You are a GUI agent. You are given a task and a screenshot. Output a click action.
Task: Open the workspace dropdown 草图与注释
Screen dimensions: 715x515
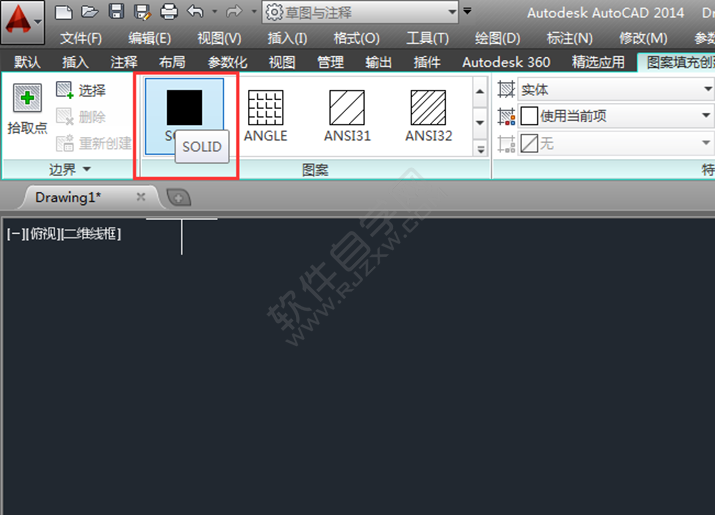click(360, 12)
